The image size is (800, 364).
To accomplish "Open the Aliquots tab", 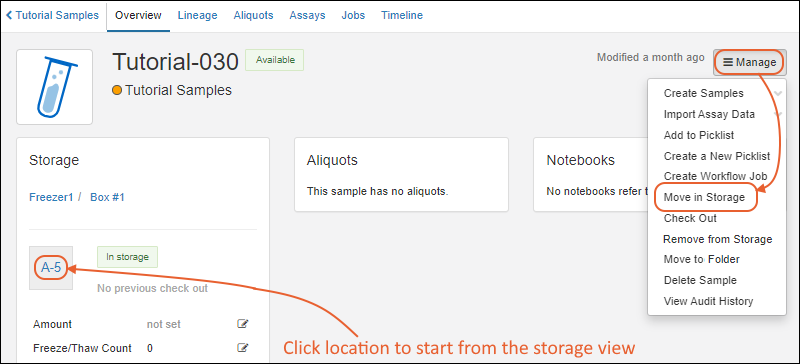I will [254, 15].
